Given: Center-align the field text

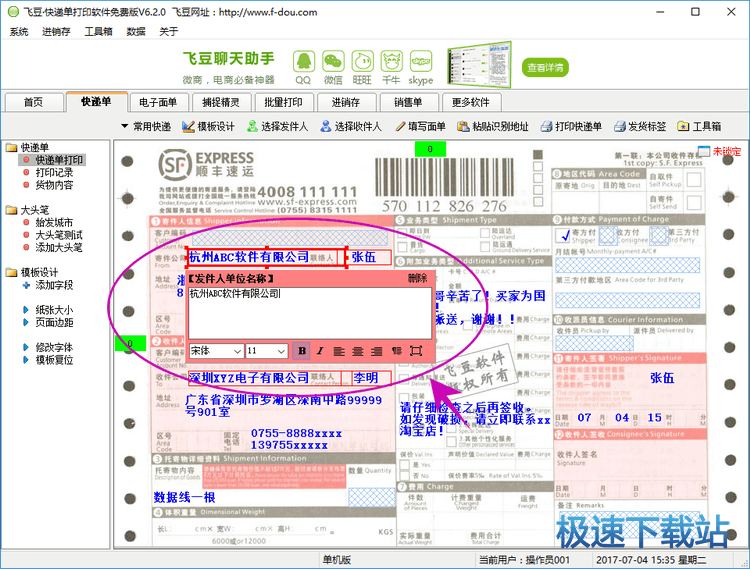Looking at the screenshot, I should tap(358, 351).
